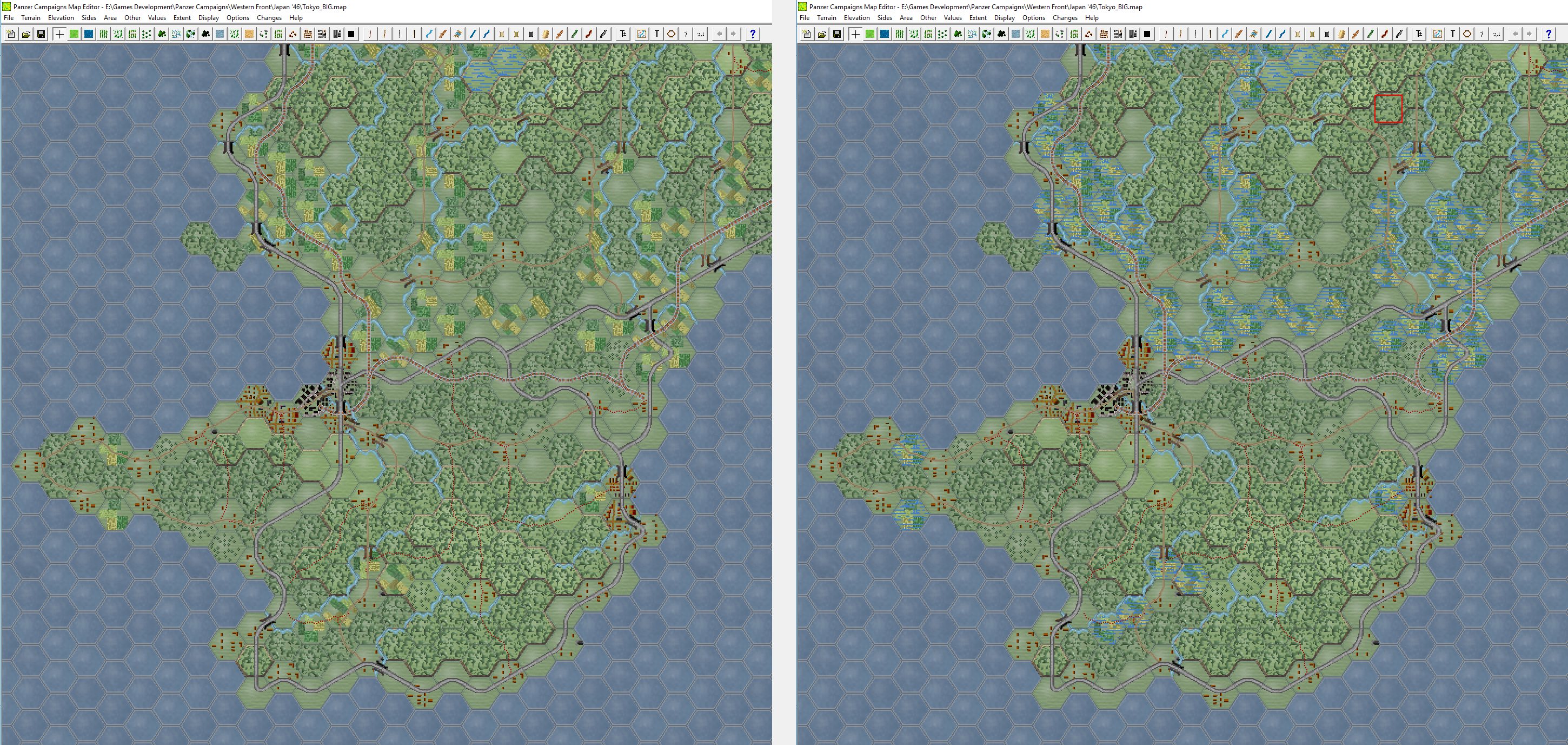This screenshot has width=1568, height=745.
Task: Click the T± label tool in left window
Action: click(623, 34)
